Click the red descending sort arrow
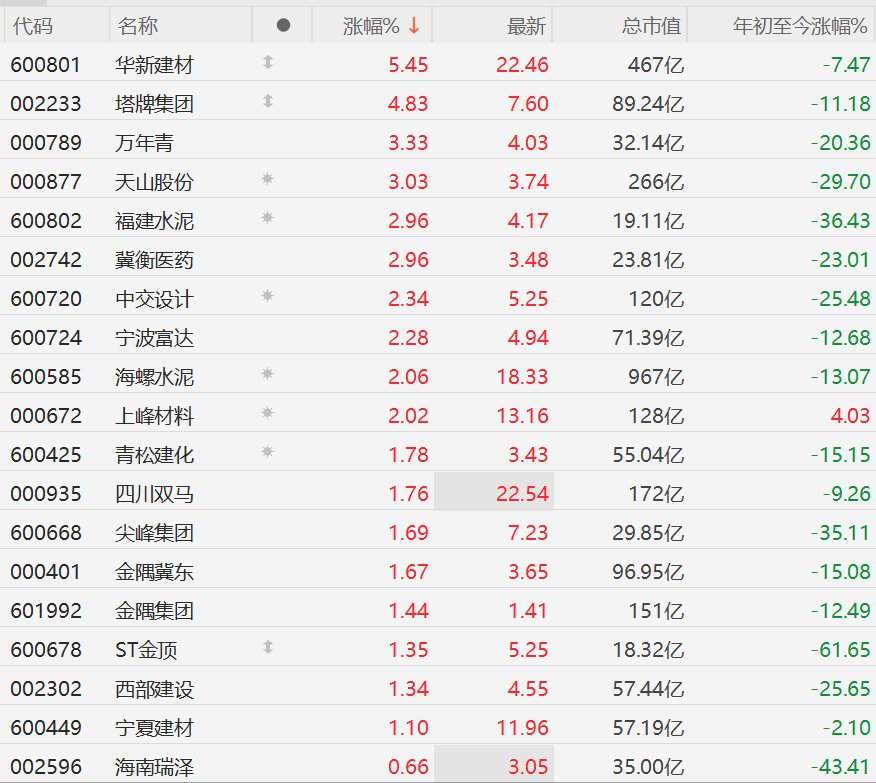 (x=414, y=25)
